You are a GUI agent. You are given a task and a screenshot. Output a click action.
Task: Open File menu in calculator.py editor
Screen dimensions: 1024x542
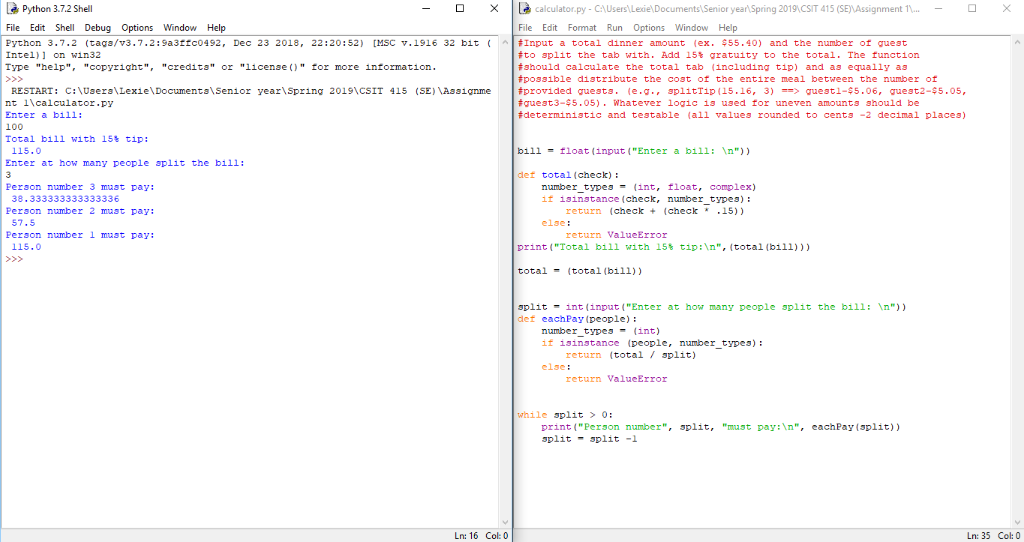[525, 27]
